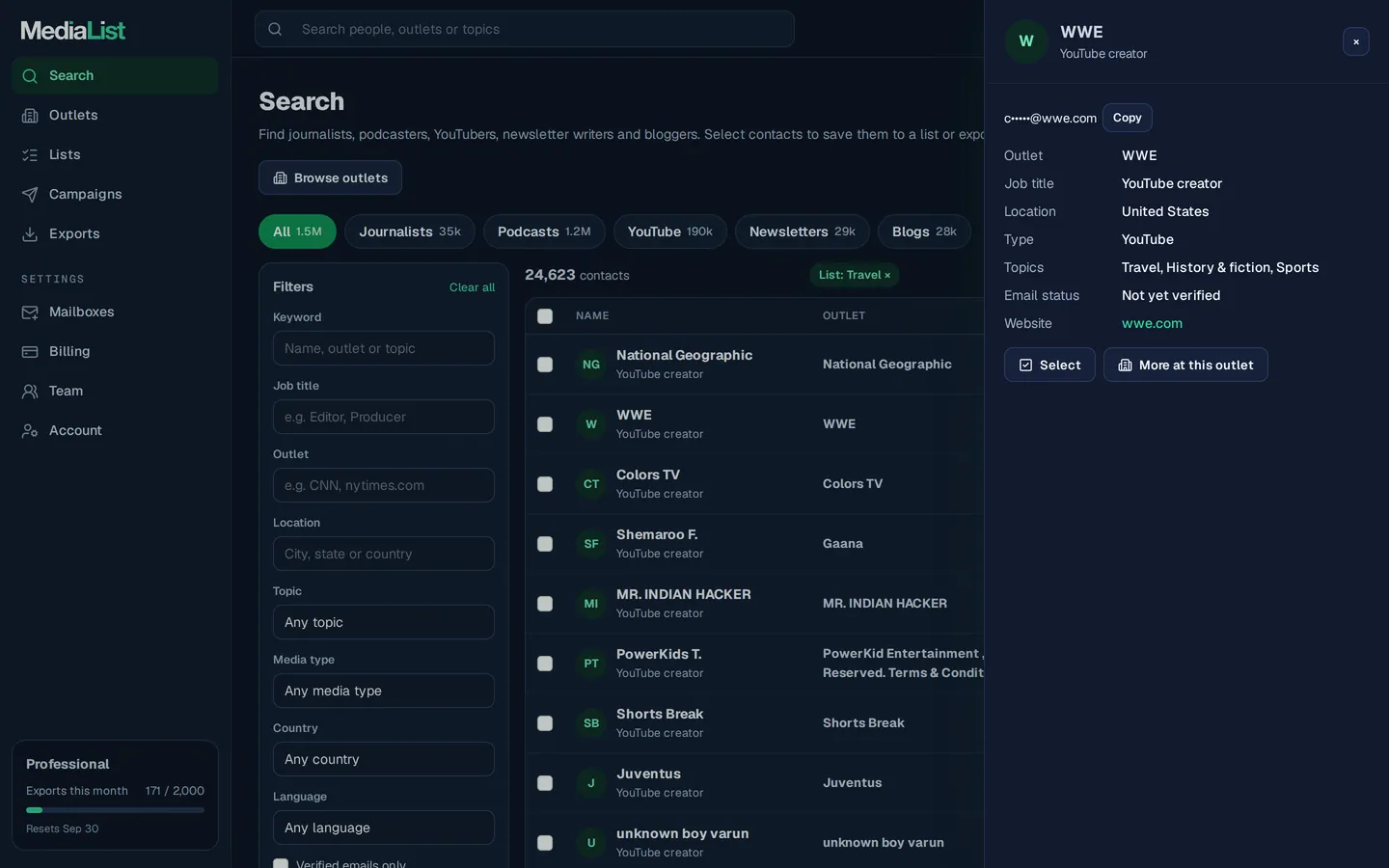
Task: Open Billing settings
Action: tap(115, 351)
